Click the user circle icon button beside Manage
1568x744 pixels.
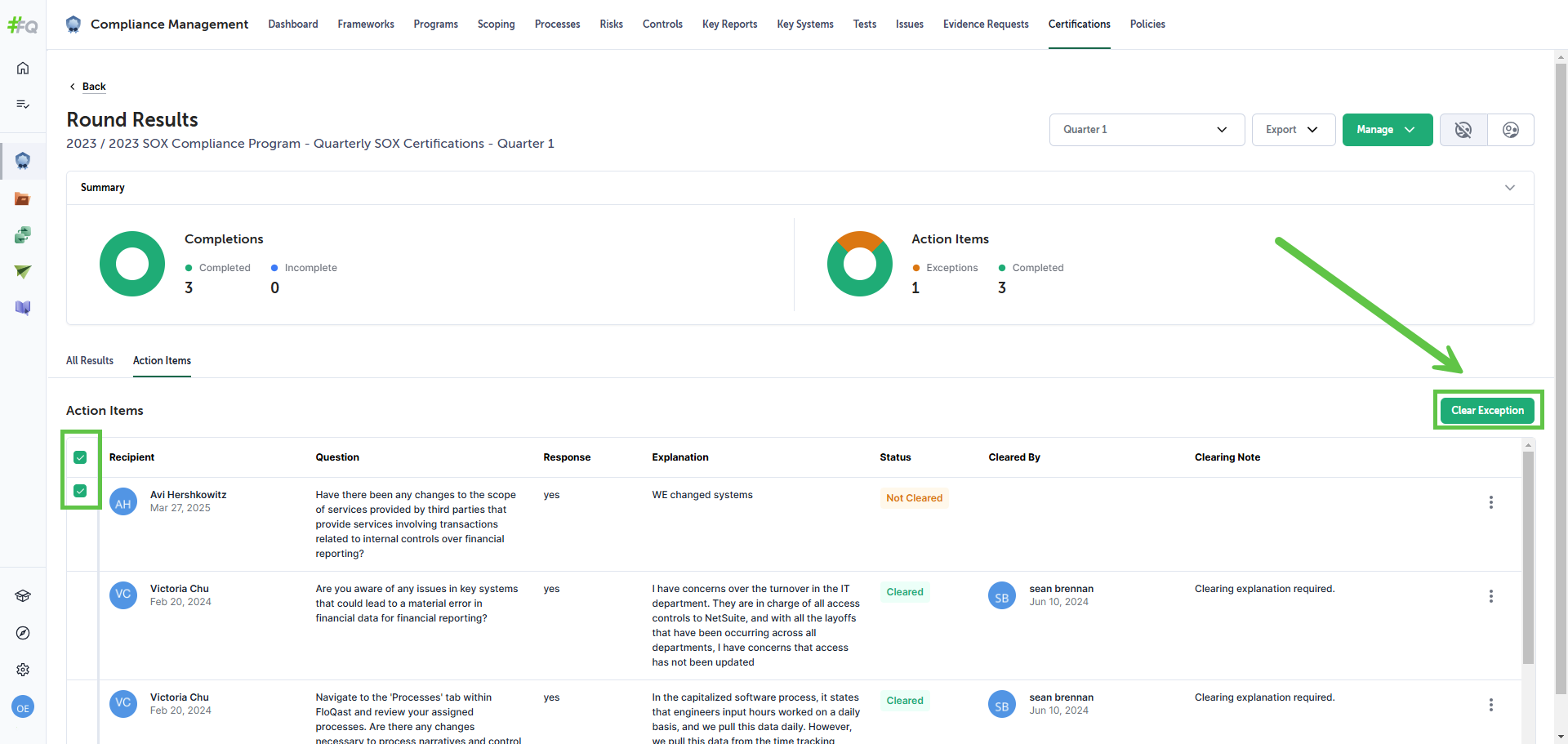(1511, 130)
